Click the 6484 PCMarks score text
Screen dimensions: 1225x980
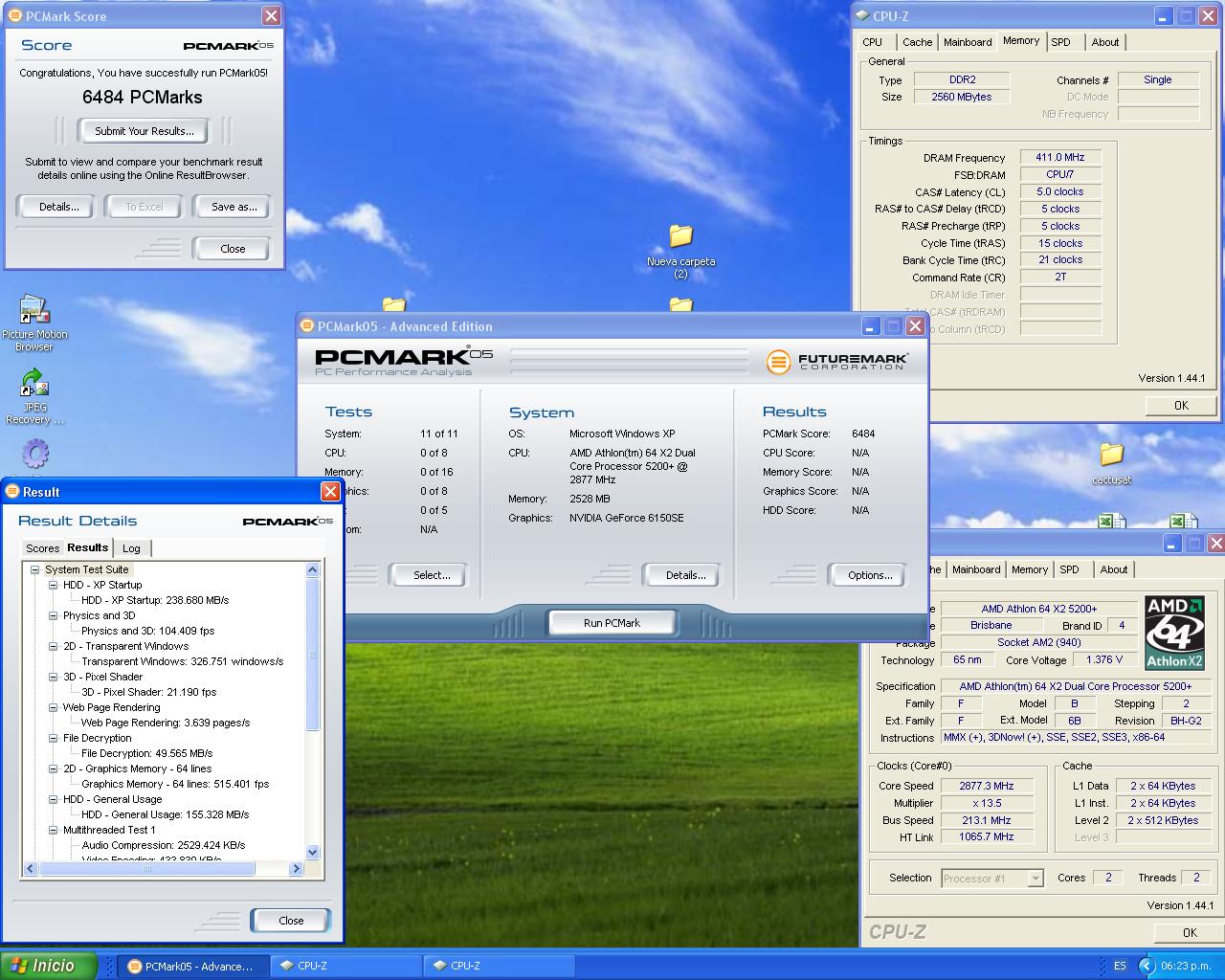tap(143, 98)
